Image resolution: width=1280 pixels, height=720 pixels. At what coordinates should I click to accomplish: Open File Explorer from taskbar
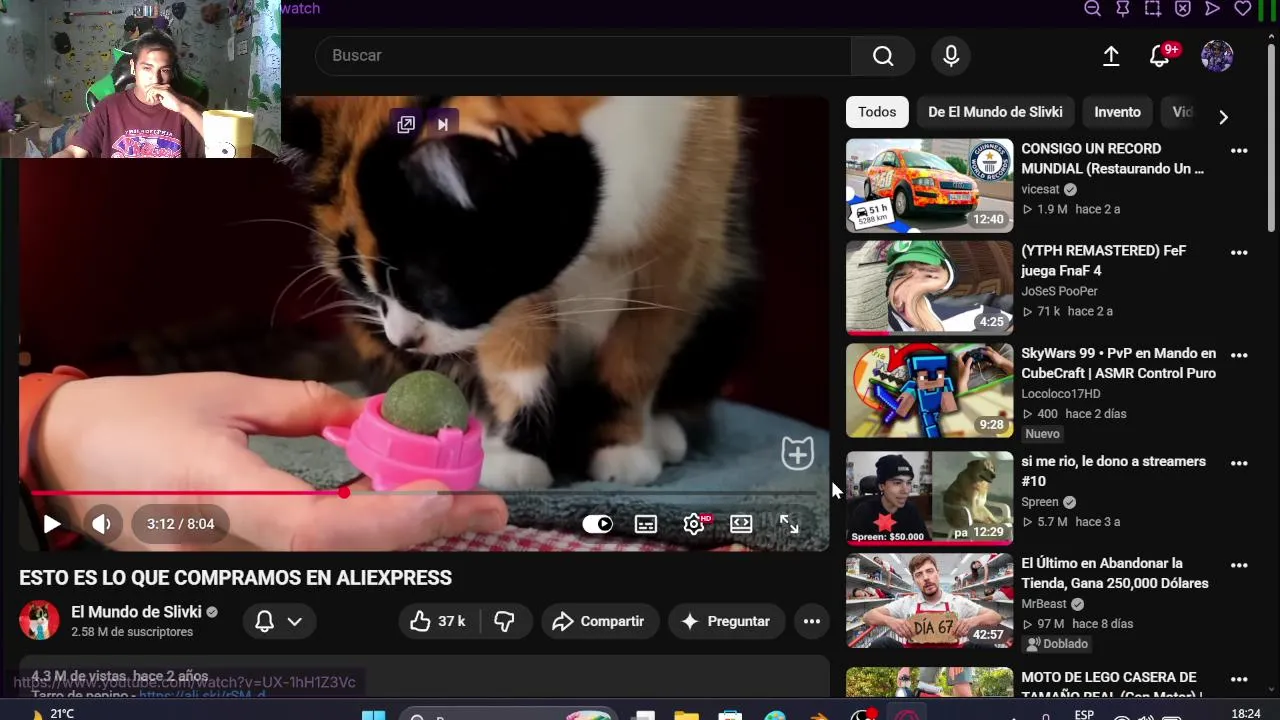686,714
